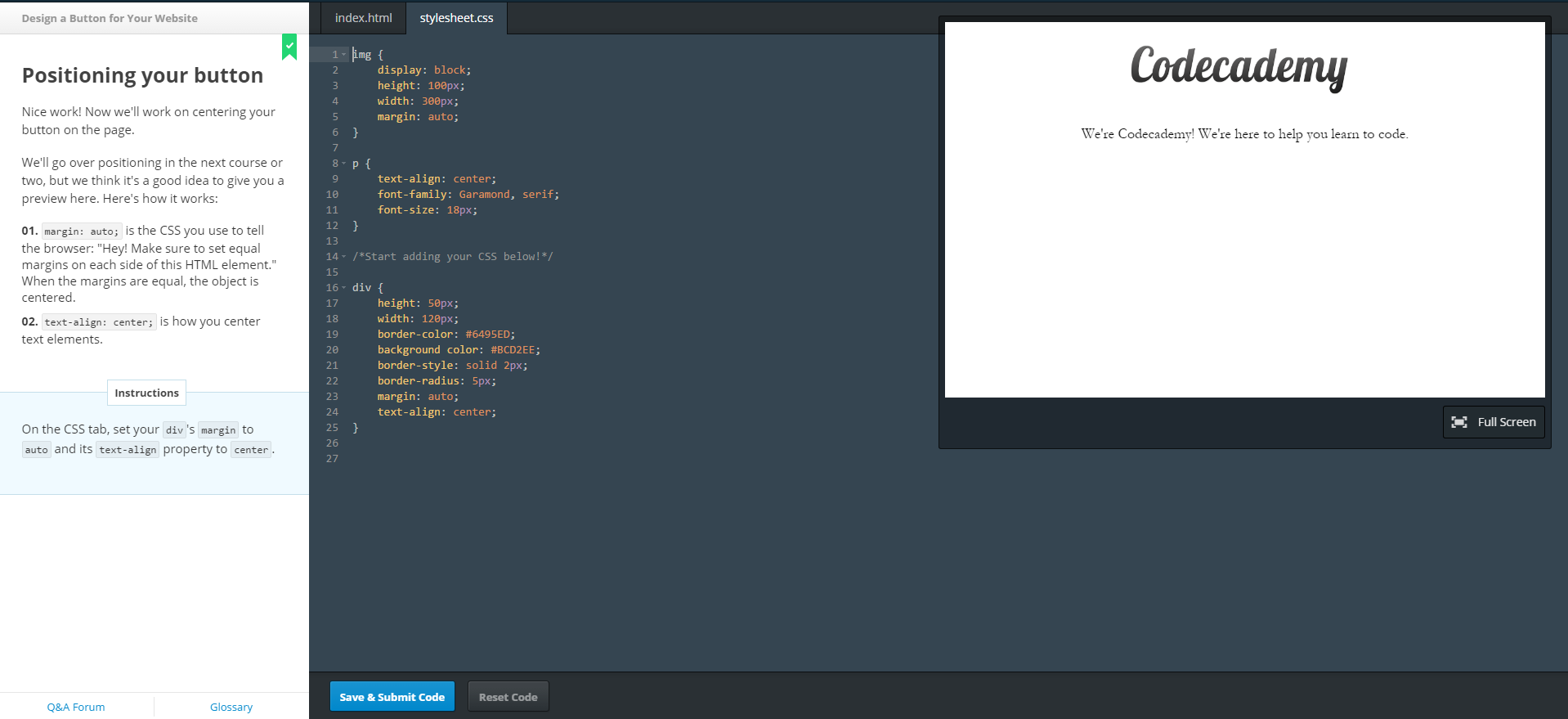Click the Reset Code button
1568x719 pixels.
click(508, 697)
